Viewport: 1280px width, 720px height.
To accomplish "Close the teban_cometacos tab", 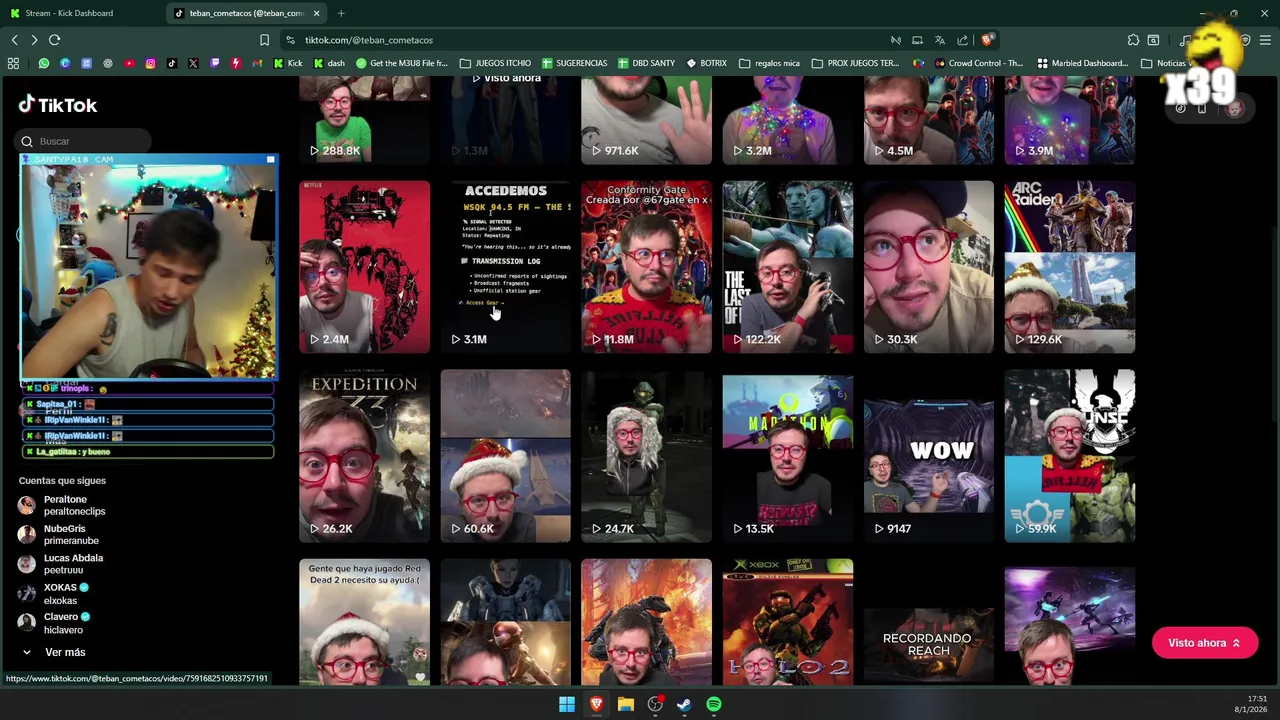I will 317,13.
